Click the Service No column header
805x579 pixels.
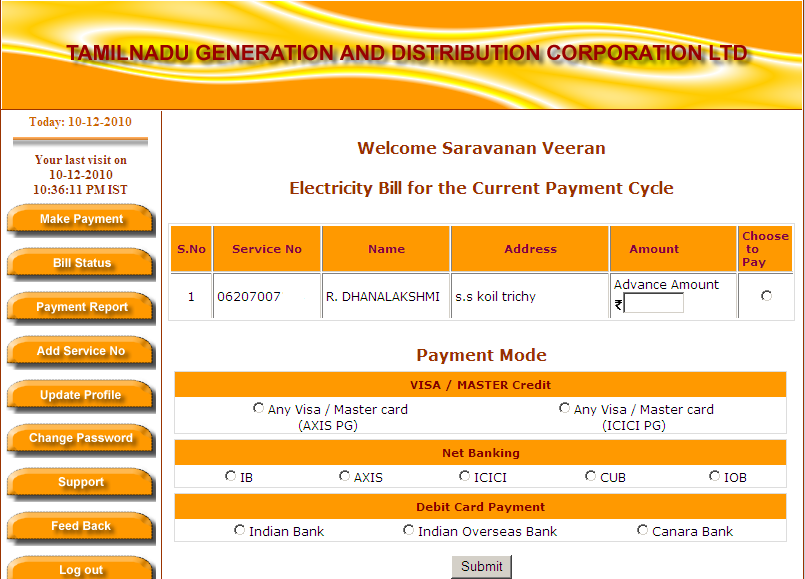(x=266, y=249)
